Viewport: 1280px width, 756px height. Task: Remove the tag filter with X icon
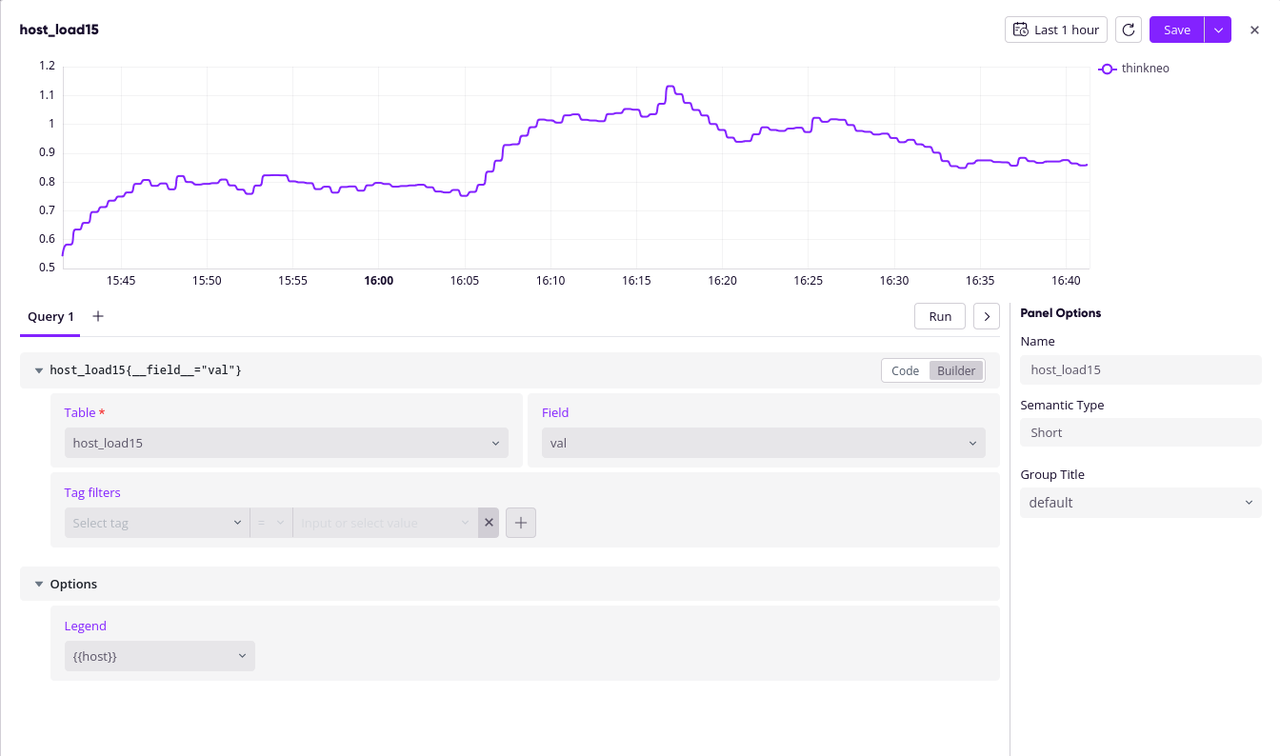point(489,523)
